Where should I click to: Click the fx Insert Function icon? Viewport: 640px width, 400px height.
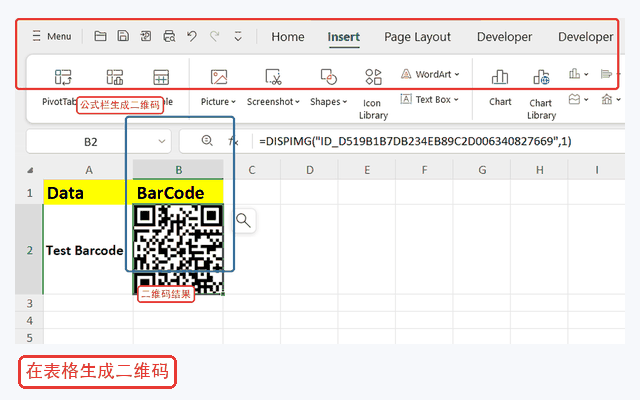click(x=233, y=141)
